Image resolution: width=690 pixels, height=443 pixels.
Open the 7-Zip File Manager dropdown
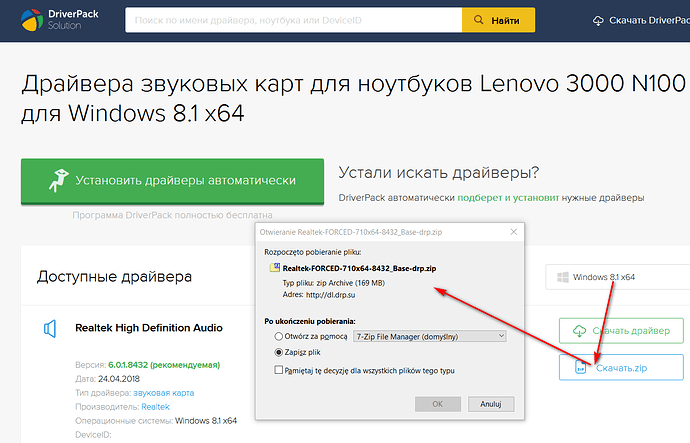(x=434, y=336)
